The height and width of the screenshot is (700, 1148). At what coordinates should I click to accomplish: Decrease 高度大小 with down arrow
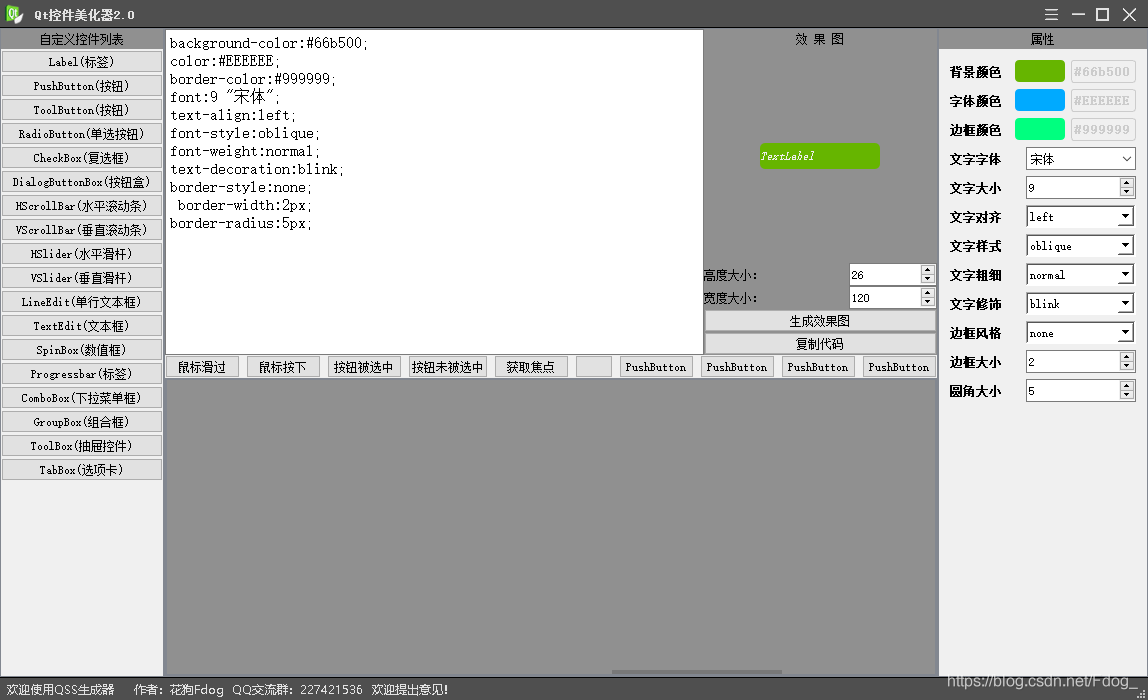click(928, 280)
